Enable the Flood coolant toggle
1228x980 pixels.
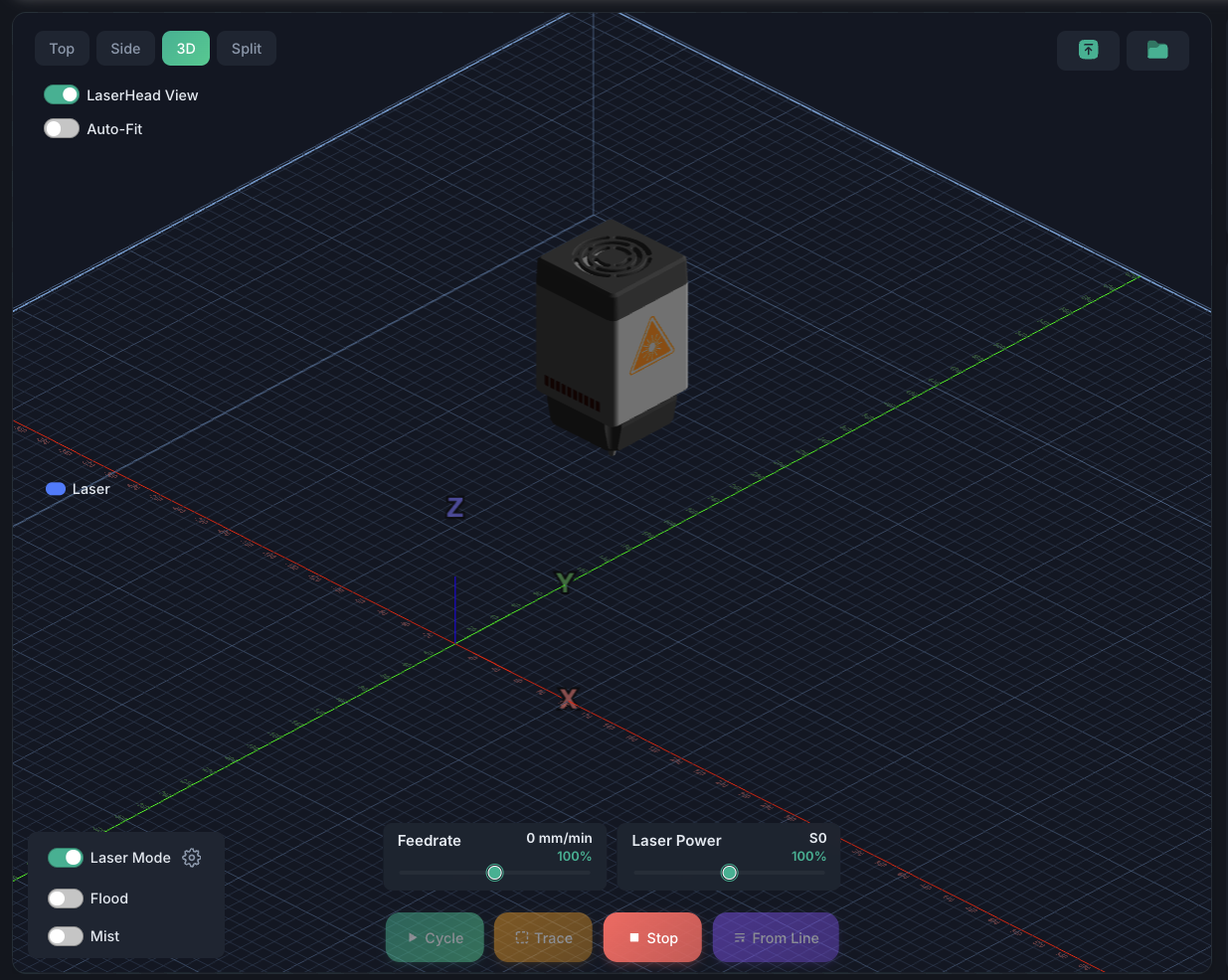66,898
